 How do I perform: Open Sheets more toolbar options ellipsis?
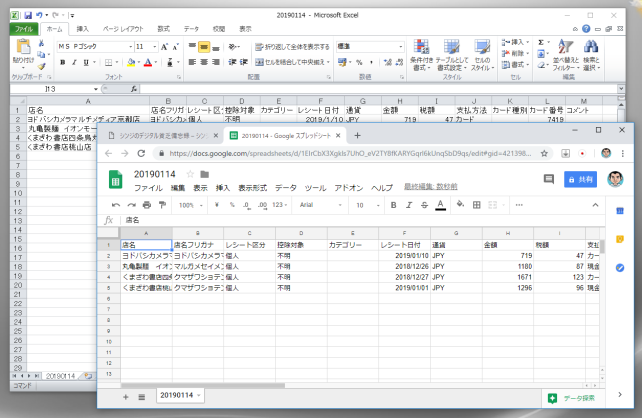tap(519, 205)
